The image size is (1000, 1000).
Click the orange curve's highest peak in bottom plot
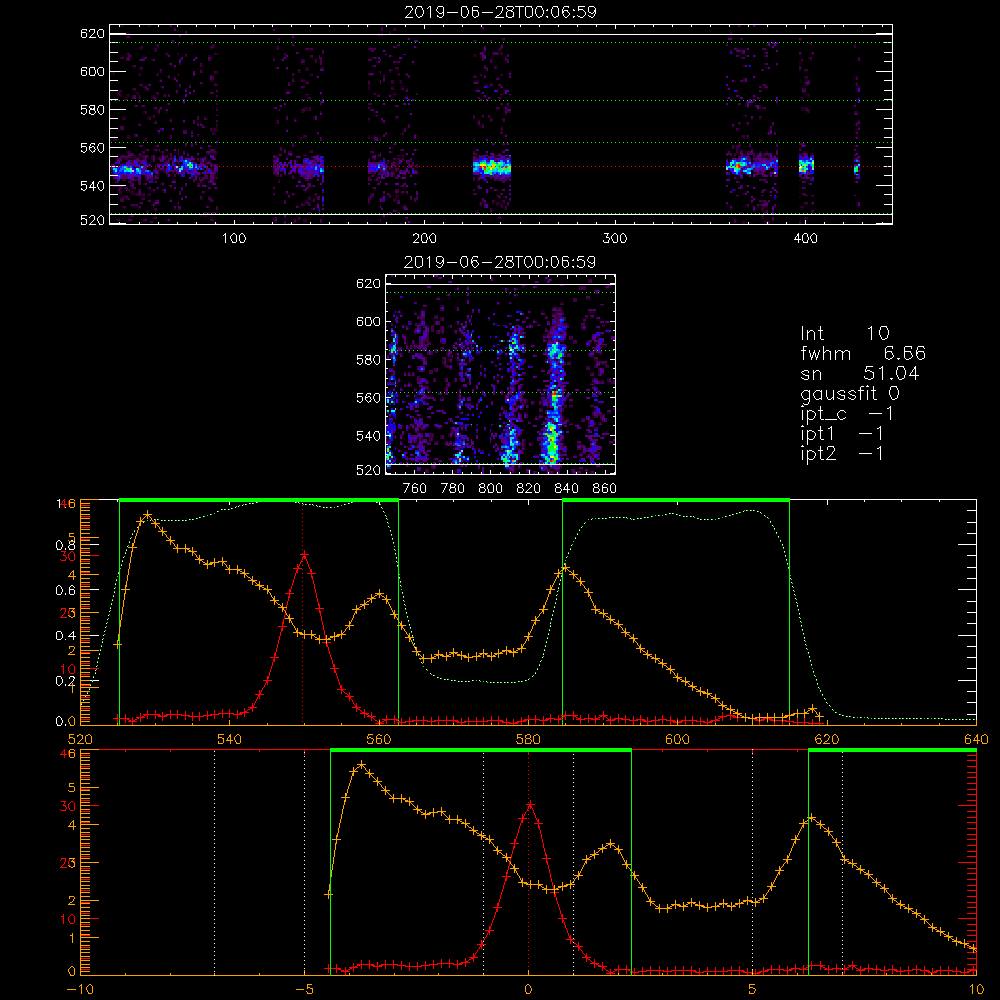(362, 765)
